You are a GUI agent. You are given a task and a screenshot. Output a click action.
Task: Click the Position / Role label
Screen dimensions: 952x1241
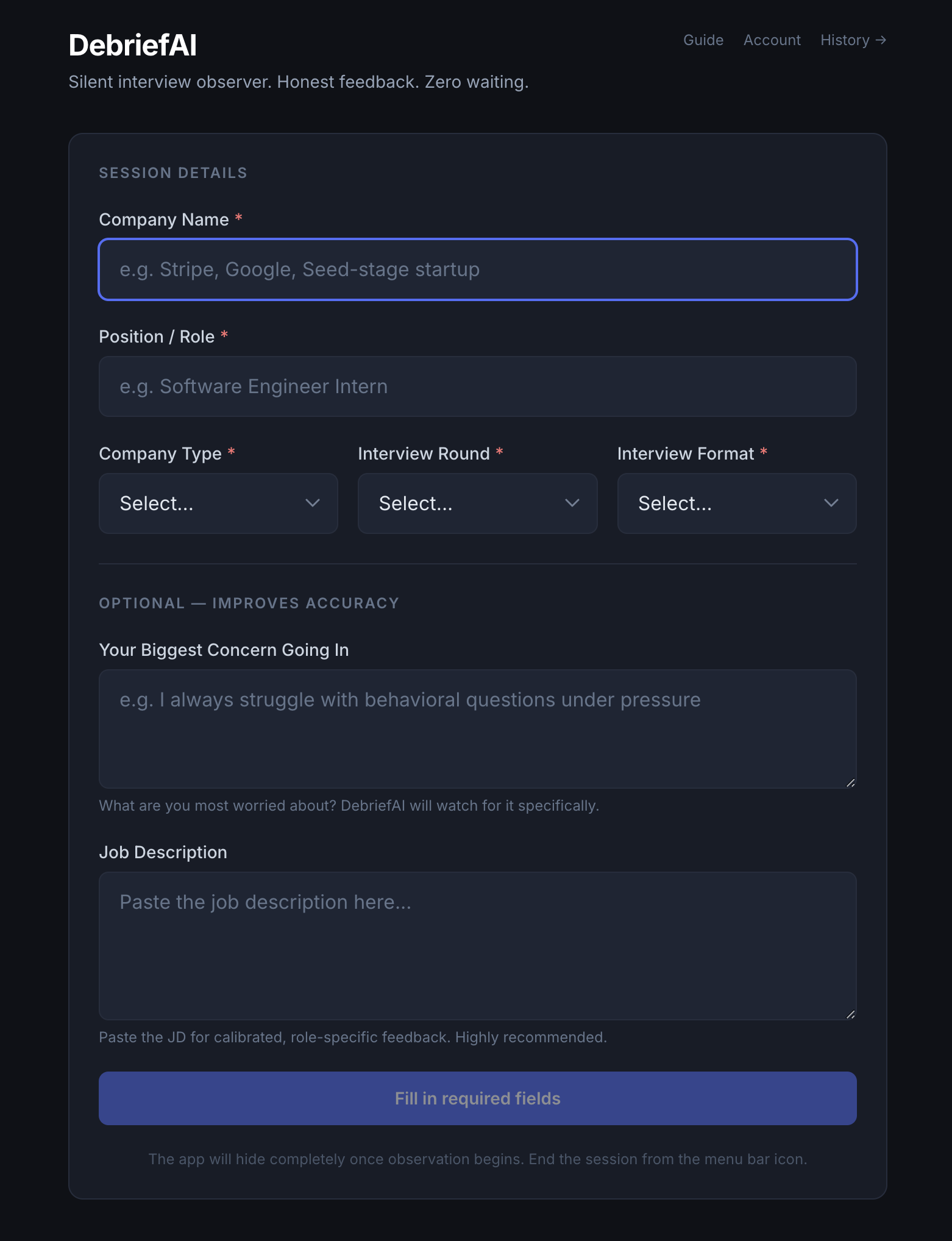[x=157, y=336]
